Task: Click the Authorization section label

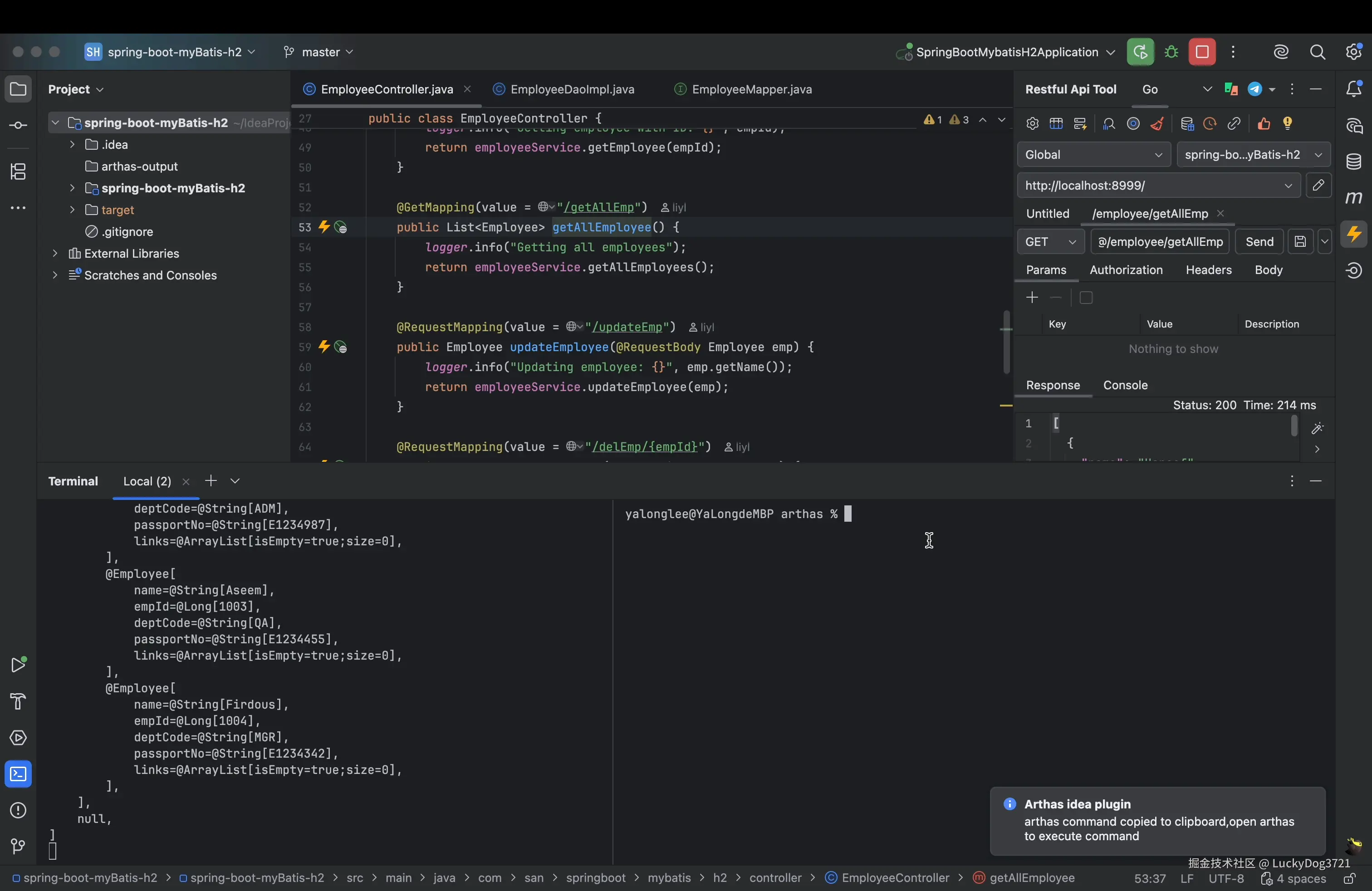Action: 1125,270
